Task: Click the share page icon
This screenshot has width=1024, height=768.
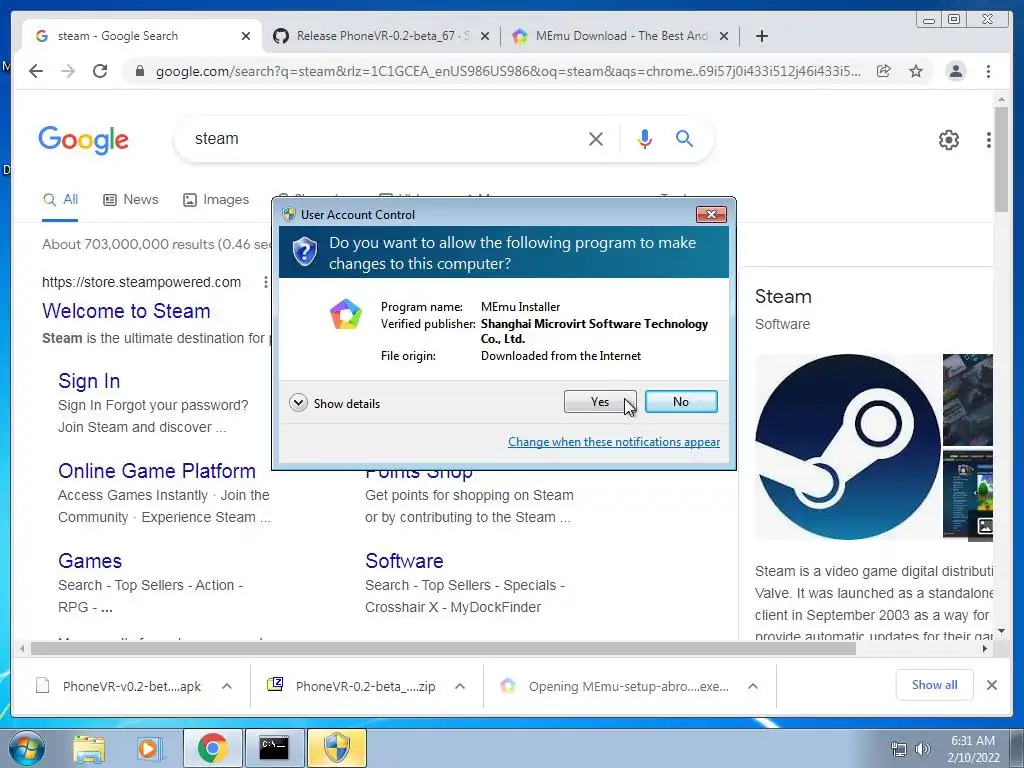Action: click(884, 71)
